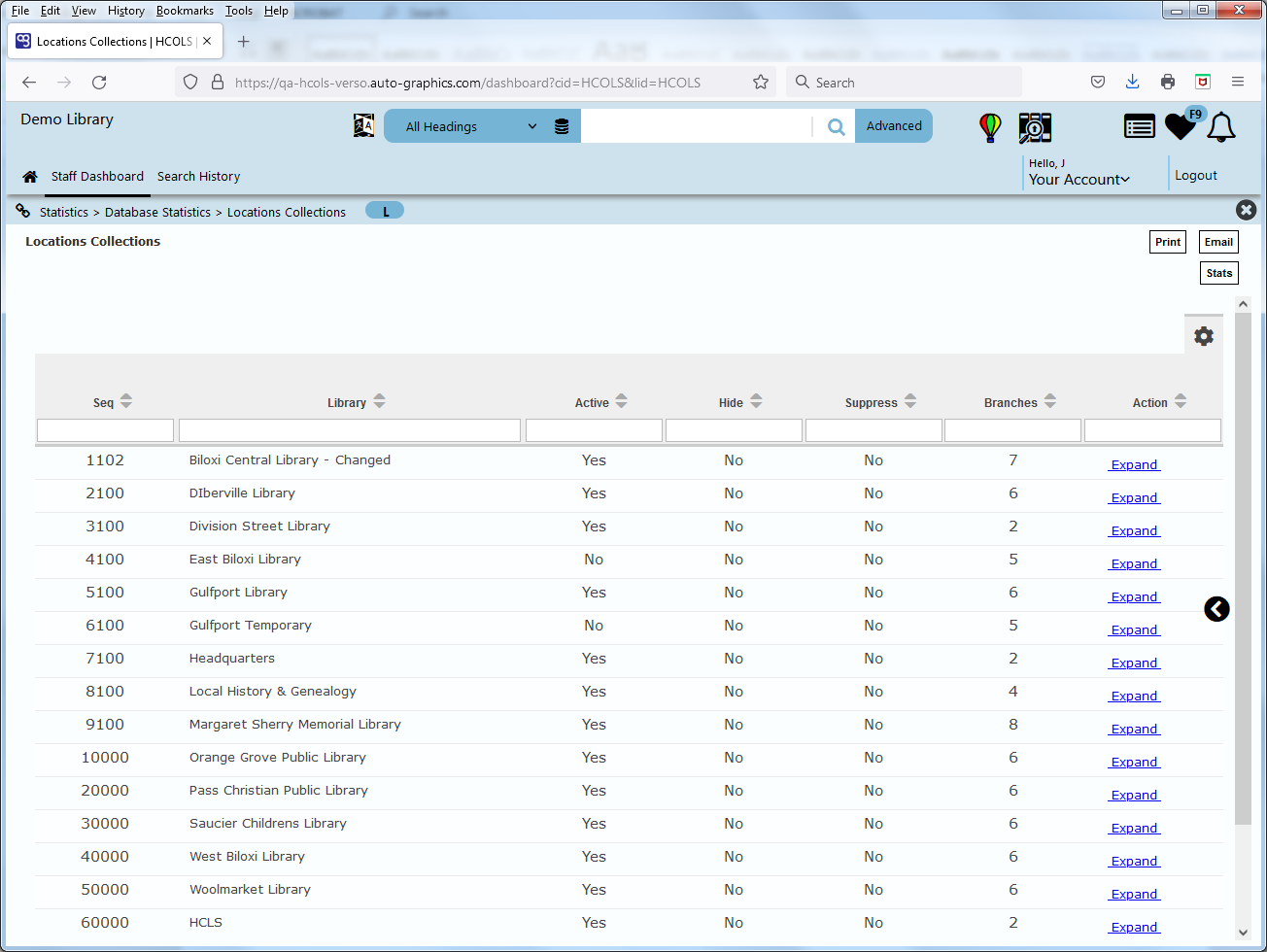1267x952 pixels.
Task: Select the Staff Dashboard tab
Action: tap(97, 177)
